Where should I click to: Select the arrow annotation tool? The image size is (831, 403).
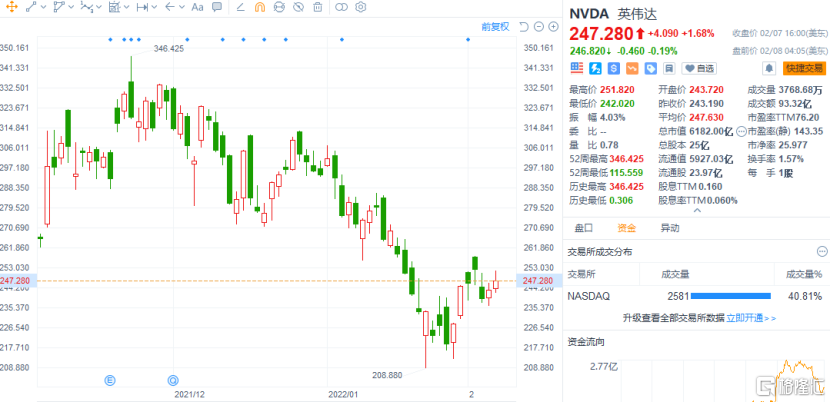(170, 7)
